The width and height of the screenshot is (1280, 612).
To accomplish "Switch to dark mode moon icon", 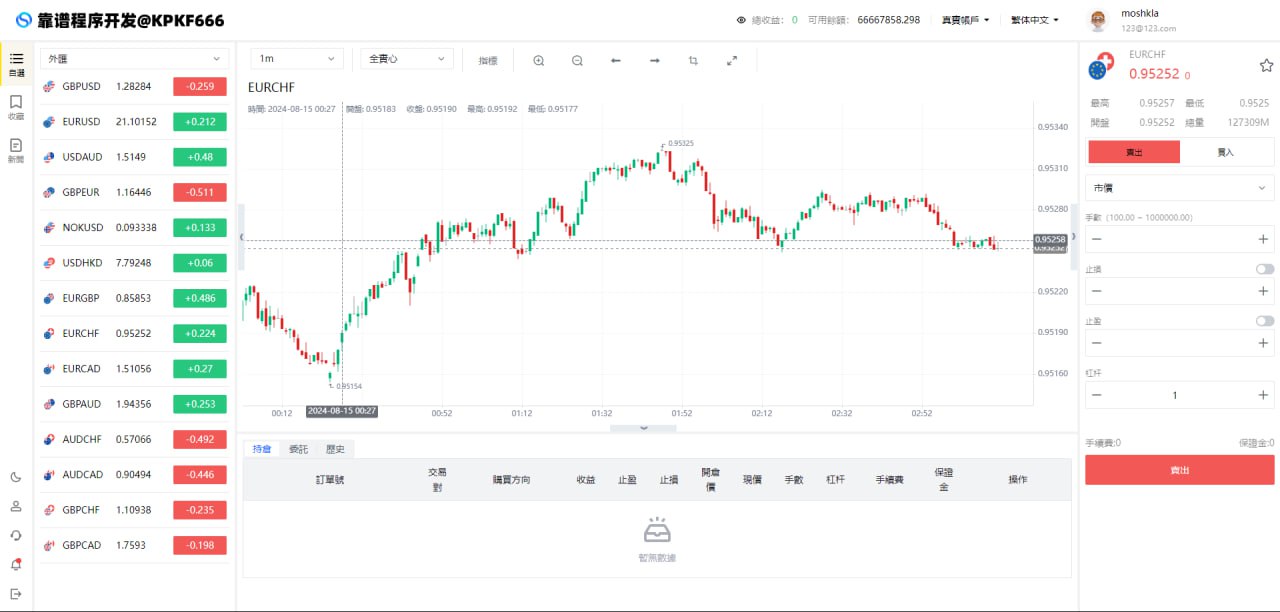I will [16, 477].
